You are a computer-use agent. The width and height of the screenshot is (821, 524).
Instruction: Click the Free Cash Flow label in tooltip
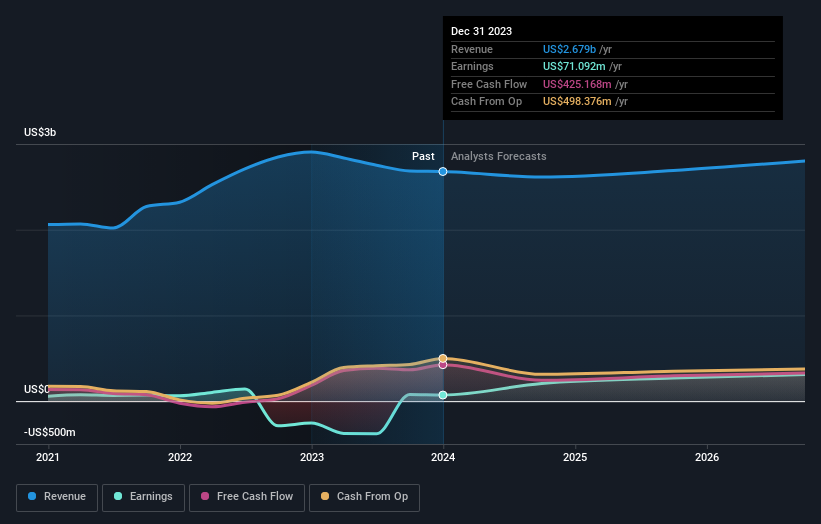(x=489, y=84)
